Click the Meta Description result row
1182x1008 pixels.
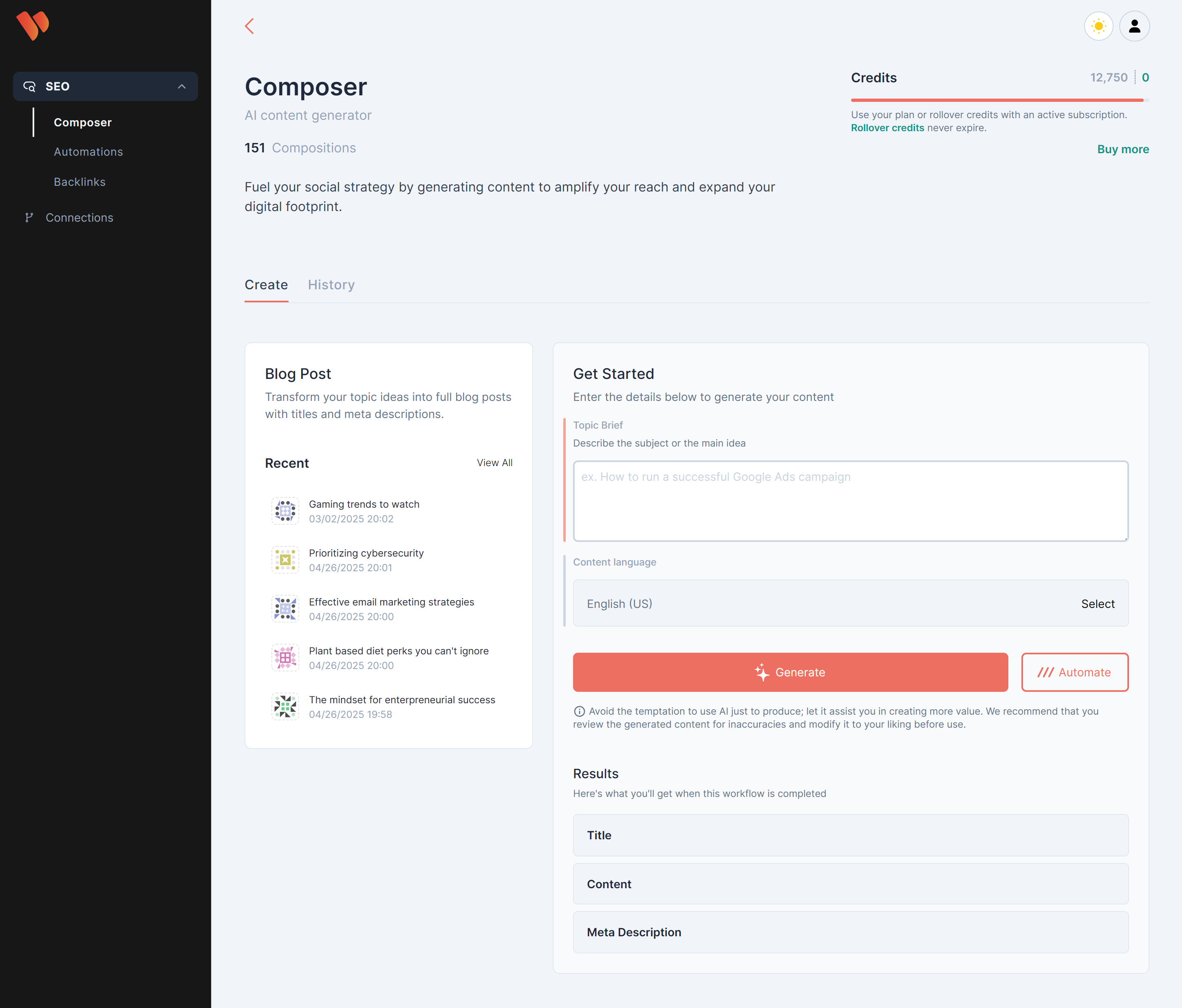851,932
